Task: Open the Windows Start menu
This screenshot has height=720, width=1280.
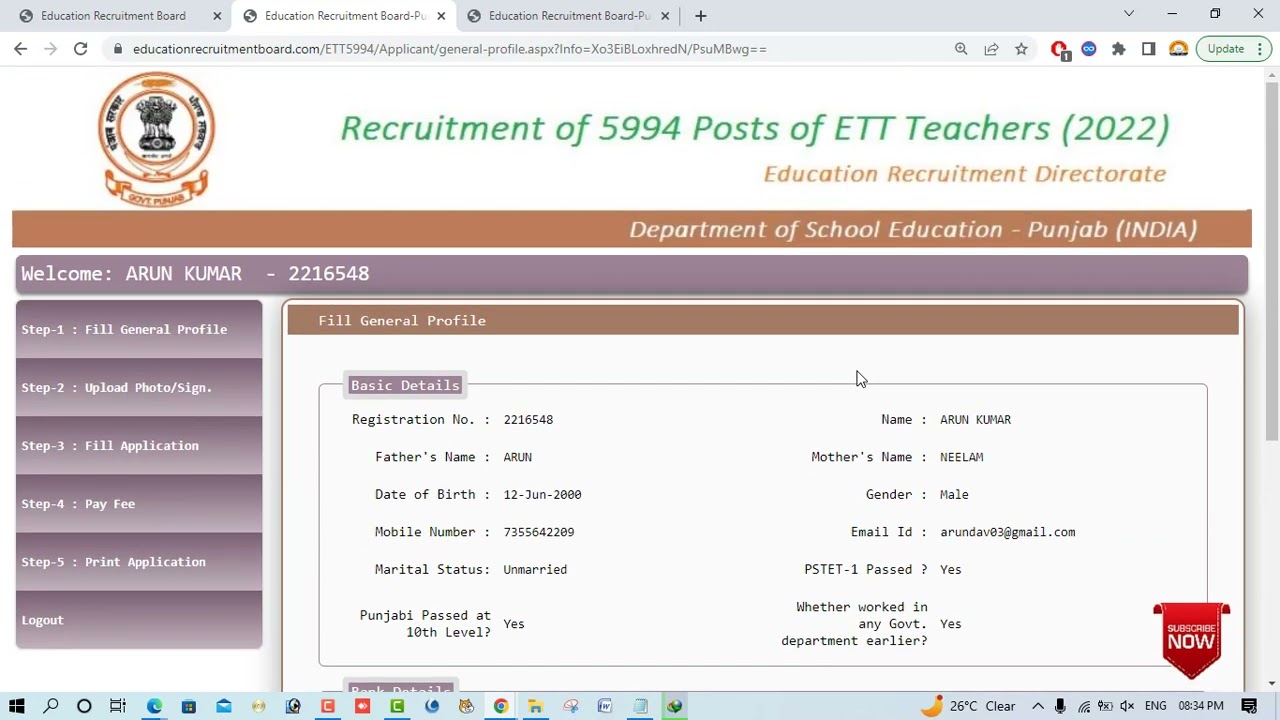Action: coord(16,706)
